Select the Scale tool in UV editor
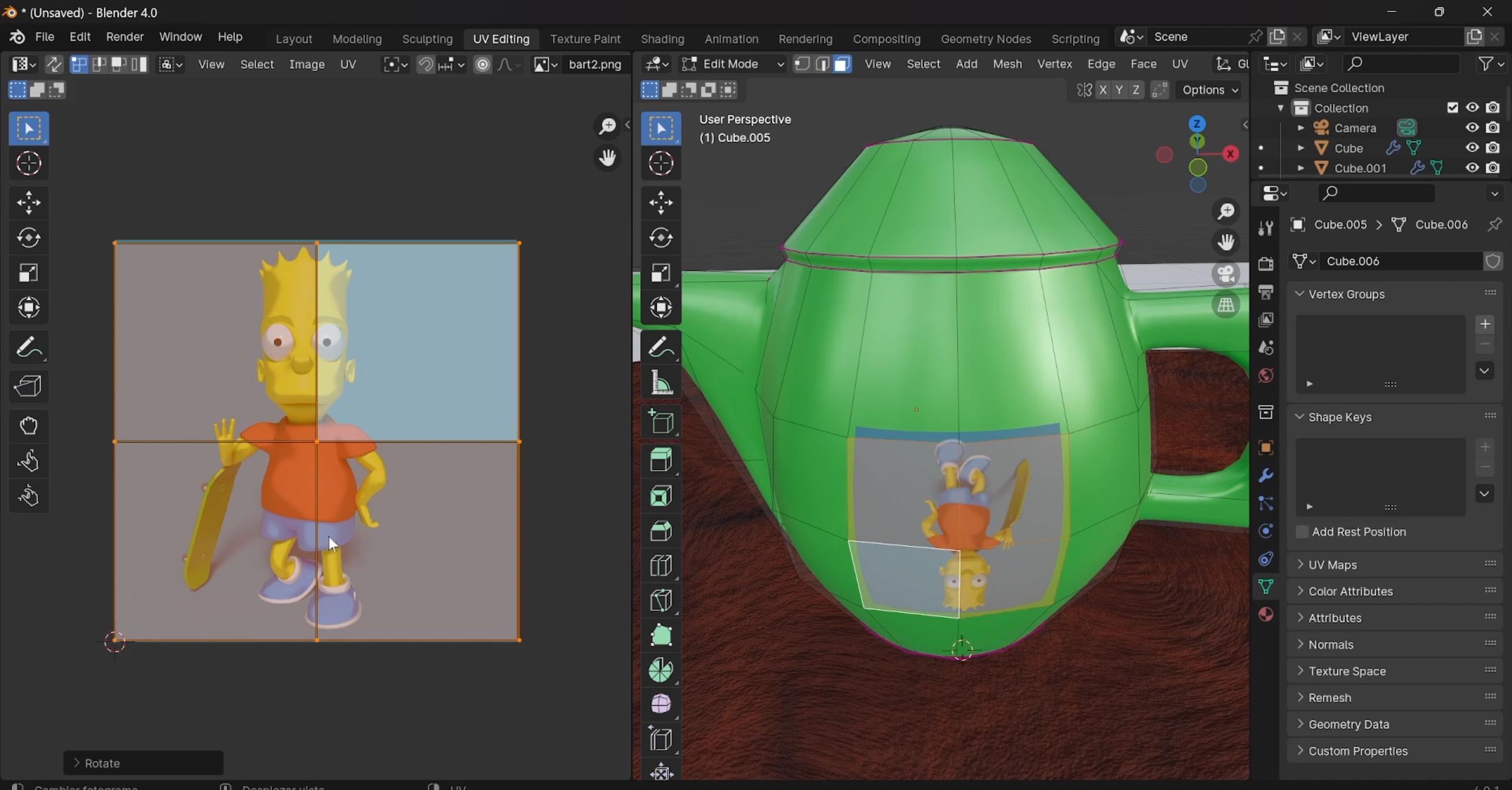The height and width of the screenshot is (790, 1512). 28,272
